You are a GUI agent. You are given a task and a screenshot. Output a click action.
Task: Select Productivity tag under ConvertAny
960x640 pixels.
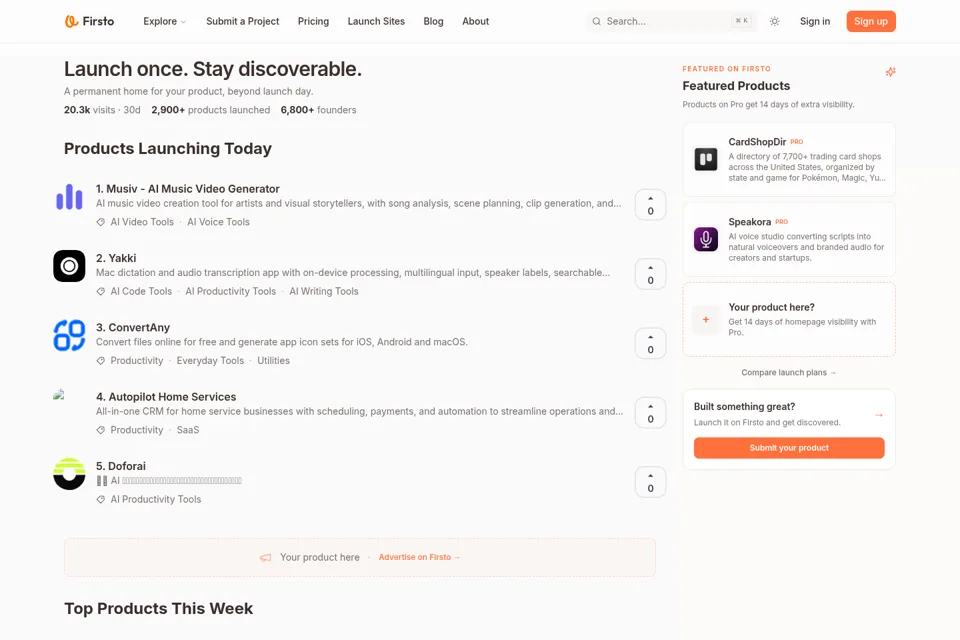137,361
